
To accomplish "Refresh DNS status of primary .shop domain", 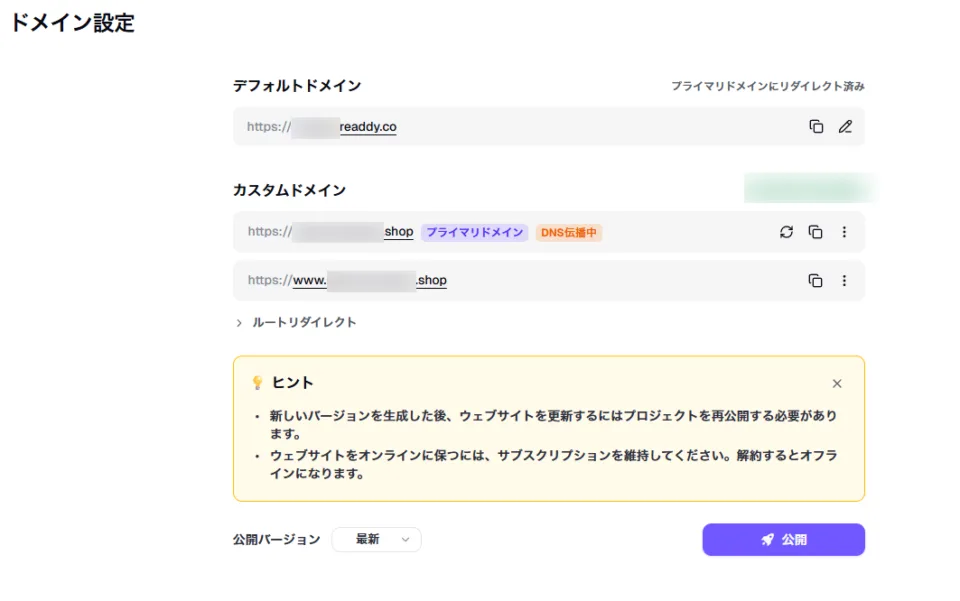I will [x=786, y=232].
